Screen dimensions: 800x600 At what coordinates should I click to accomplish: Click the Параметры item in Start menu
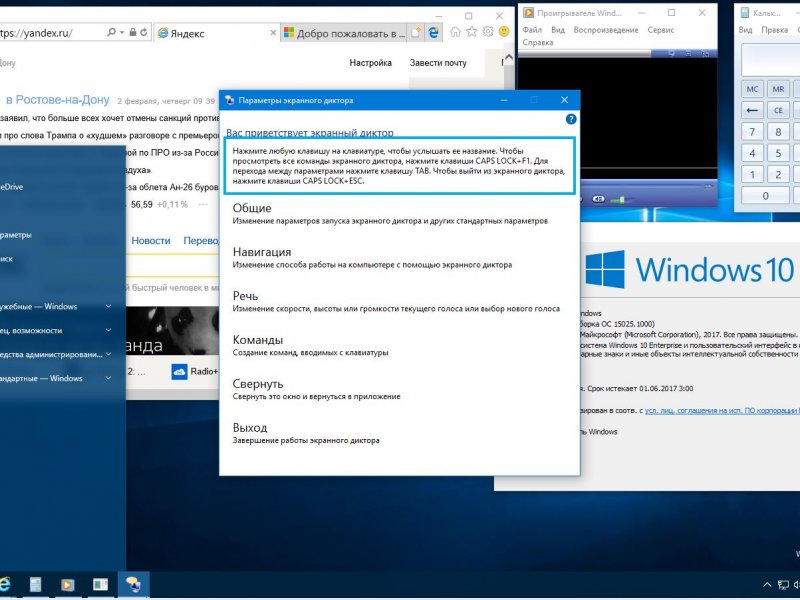(x=16, y=235)
